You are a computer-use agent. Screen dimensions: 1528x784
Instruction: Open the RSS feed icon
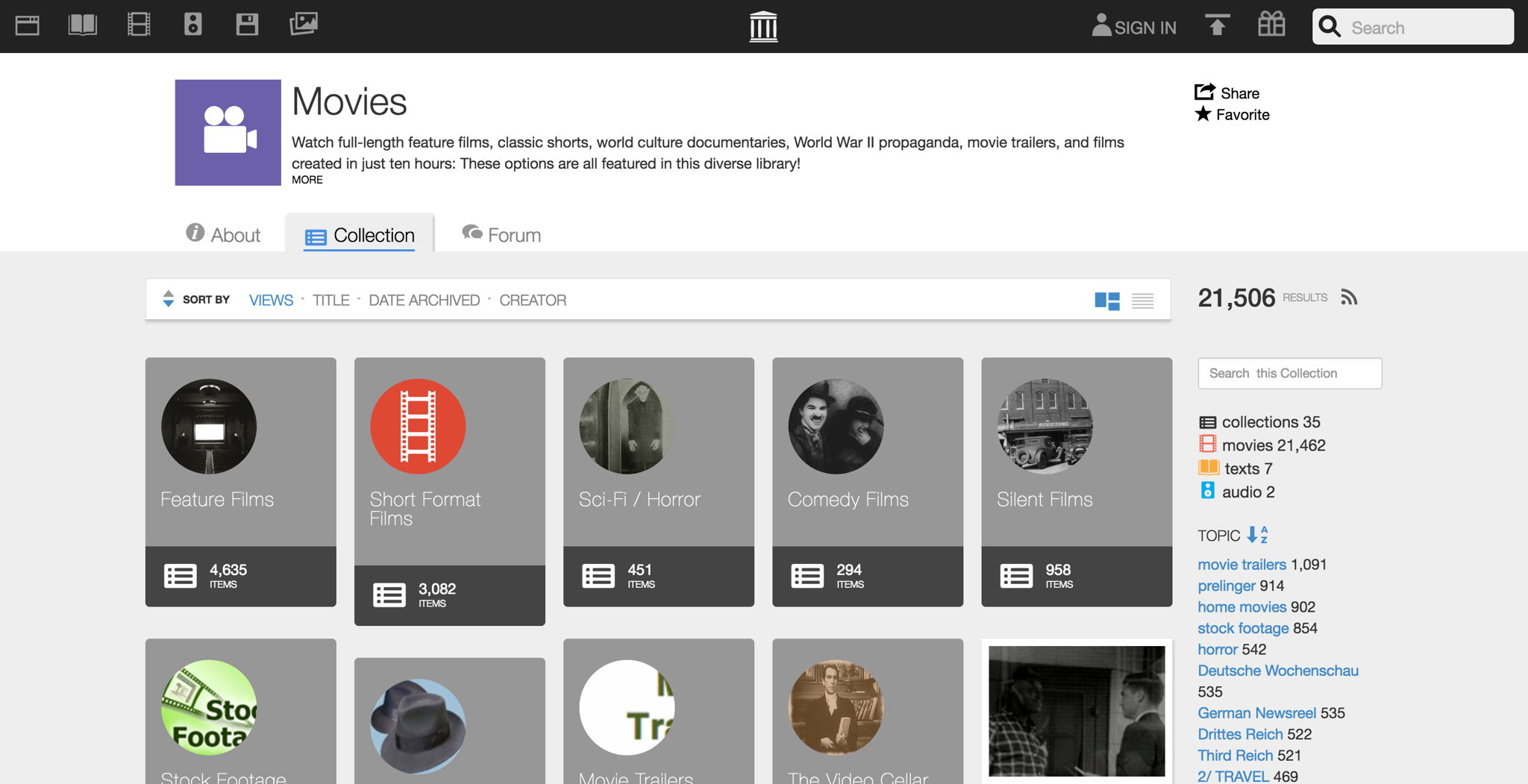click(x=1349, y=298)
